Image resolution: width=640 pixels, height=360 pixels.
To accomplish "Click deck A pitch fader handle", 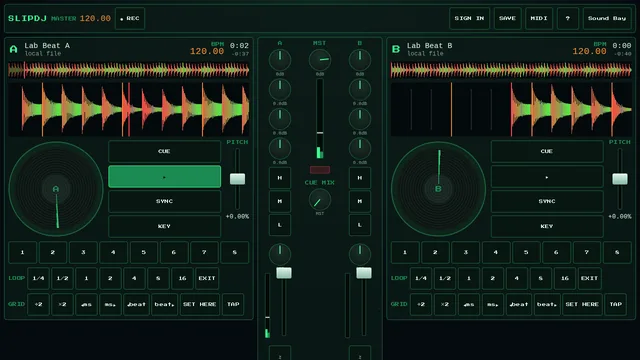I will point(238,179).
